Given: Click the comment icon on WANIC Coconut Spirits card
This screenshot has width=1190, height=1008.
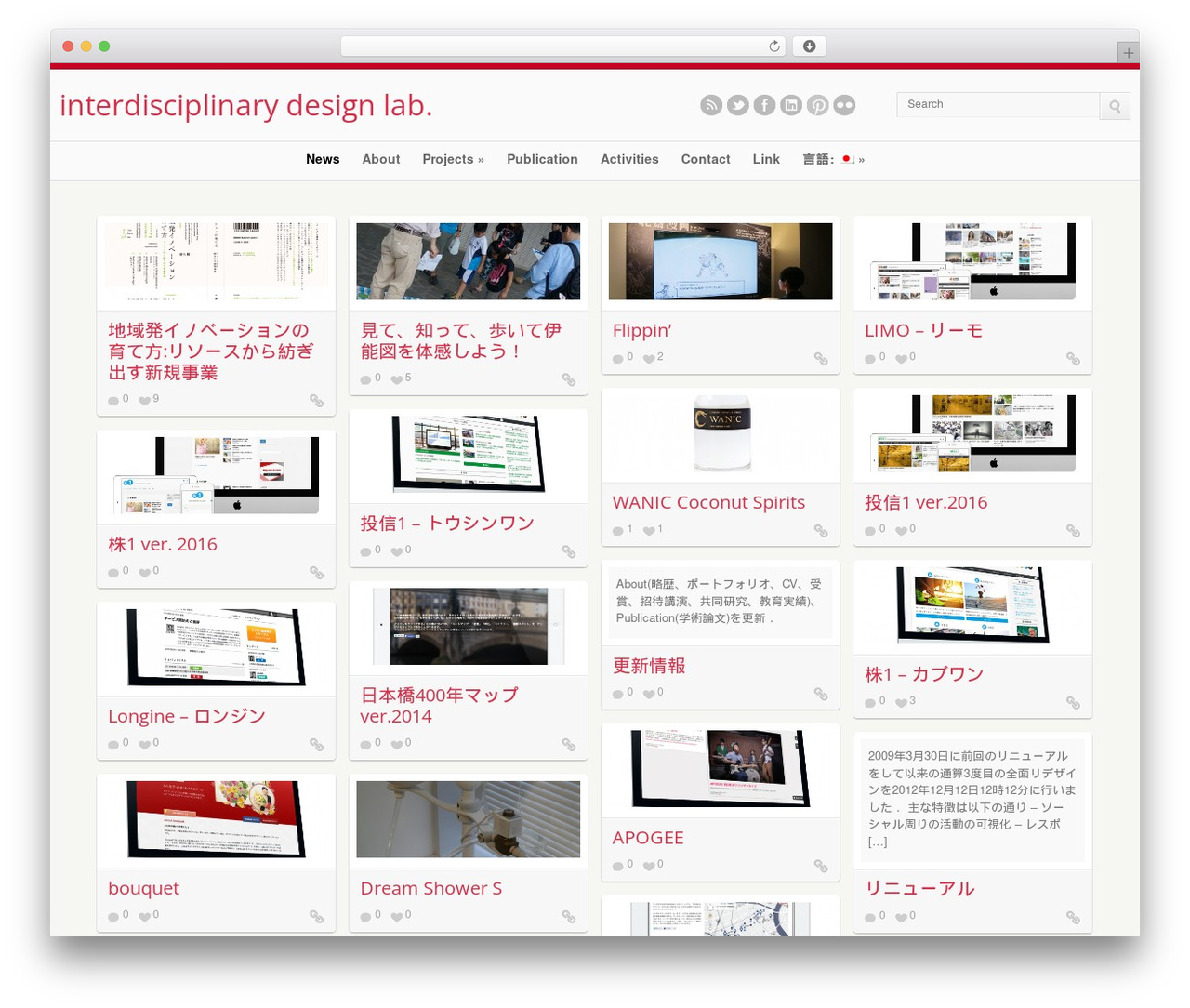Looking at the screenshot, I should coord(618,530).
